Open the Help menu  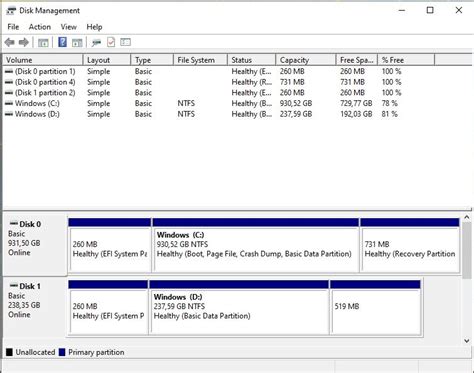pyautogui.click(x=94, y=27)
